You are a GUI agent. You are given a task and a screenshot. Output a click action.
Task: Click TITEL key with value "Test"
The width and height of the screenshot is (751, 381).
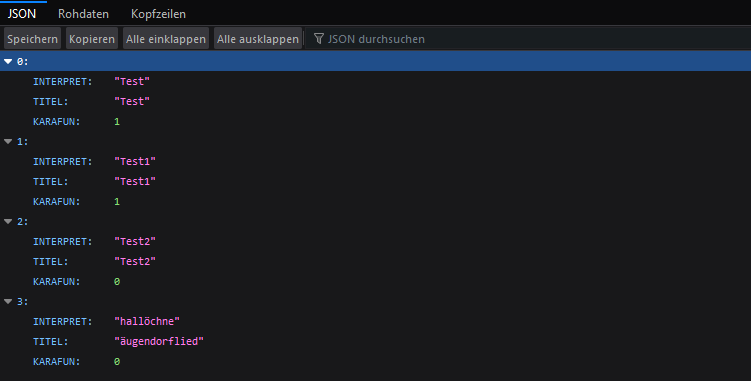point(50,102)
